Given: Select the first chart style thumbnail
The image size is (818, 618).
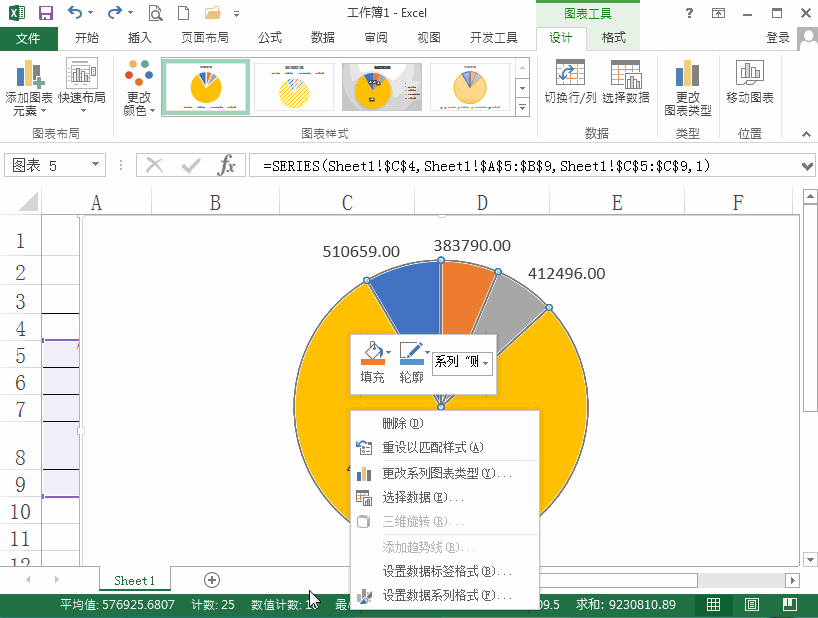Looking at the screenshot, I should click(206, 87).
